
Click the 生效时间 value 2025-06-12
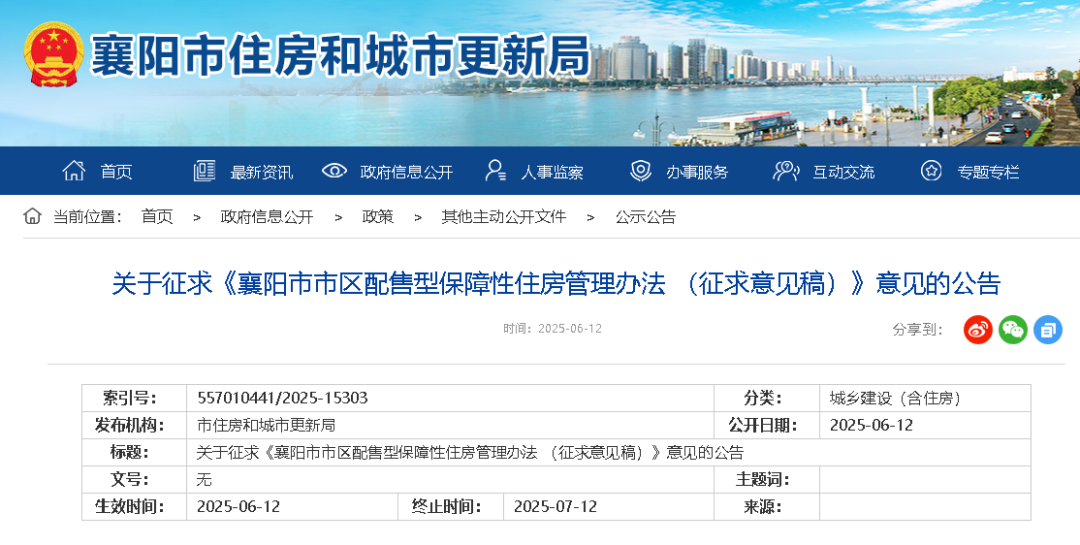[x=238, y=506]
